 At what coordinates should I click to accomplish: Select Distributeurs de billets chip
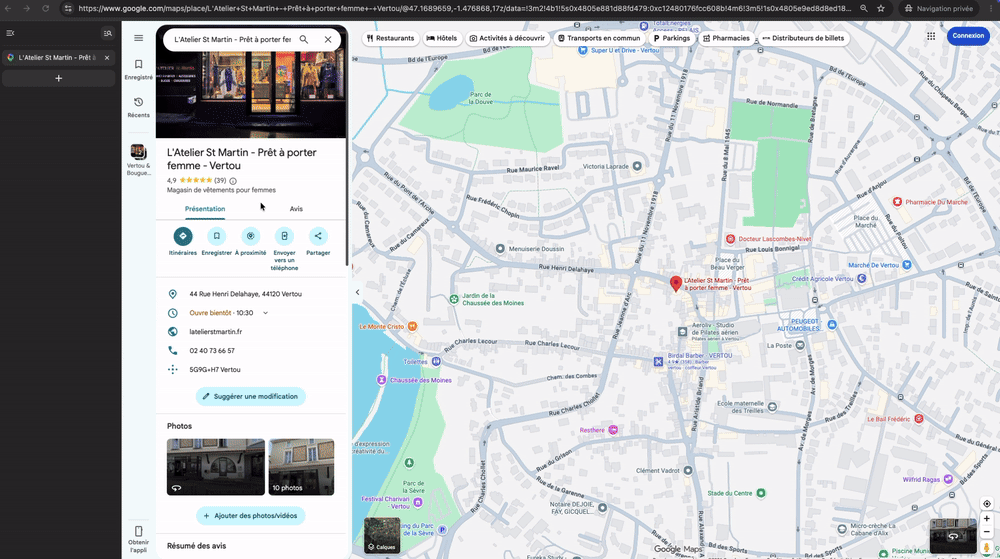tap(803, 38)
